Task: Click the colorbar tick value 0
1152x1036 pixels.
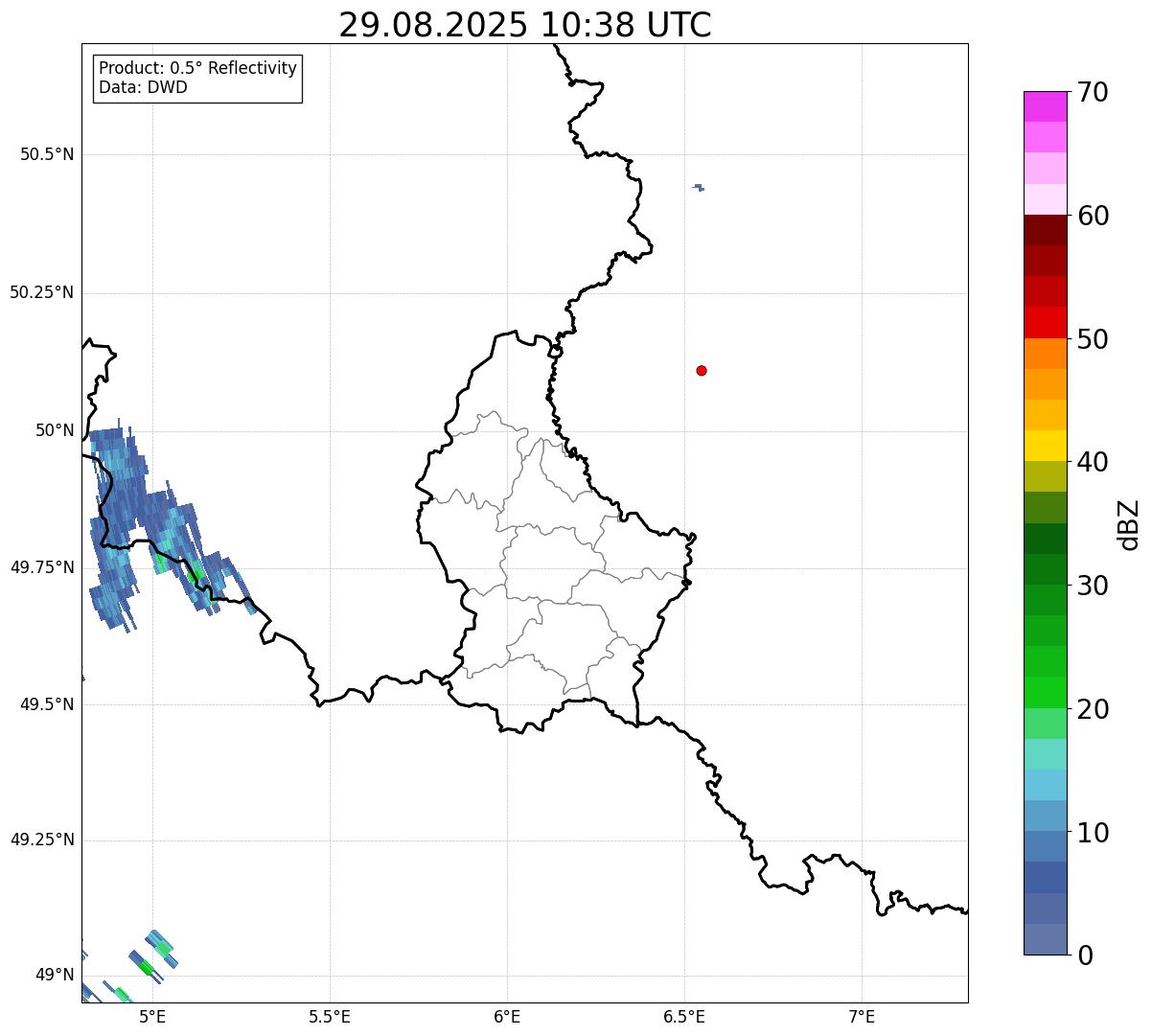Action: pyautogui.click(x=1085, y=955)
